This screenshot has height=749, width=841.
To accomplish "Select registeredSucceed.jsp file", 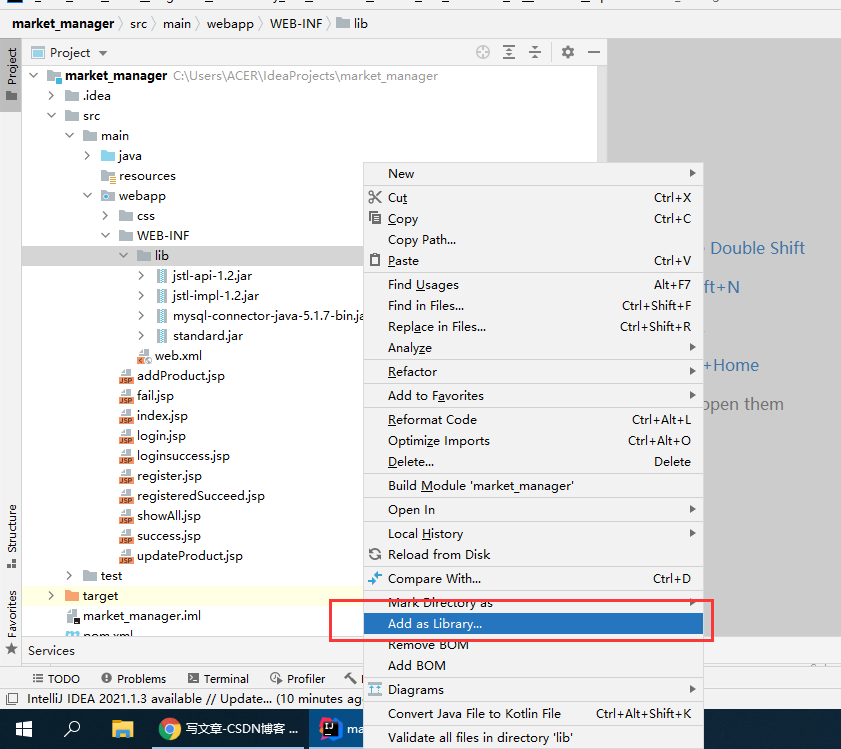I will tap(201, 496).
